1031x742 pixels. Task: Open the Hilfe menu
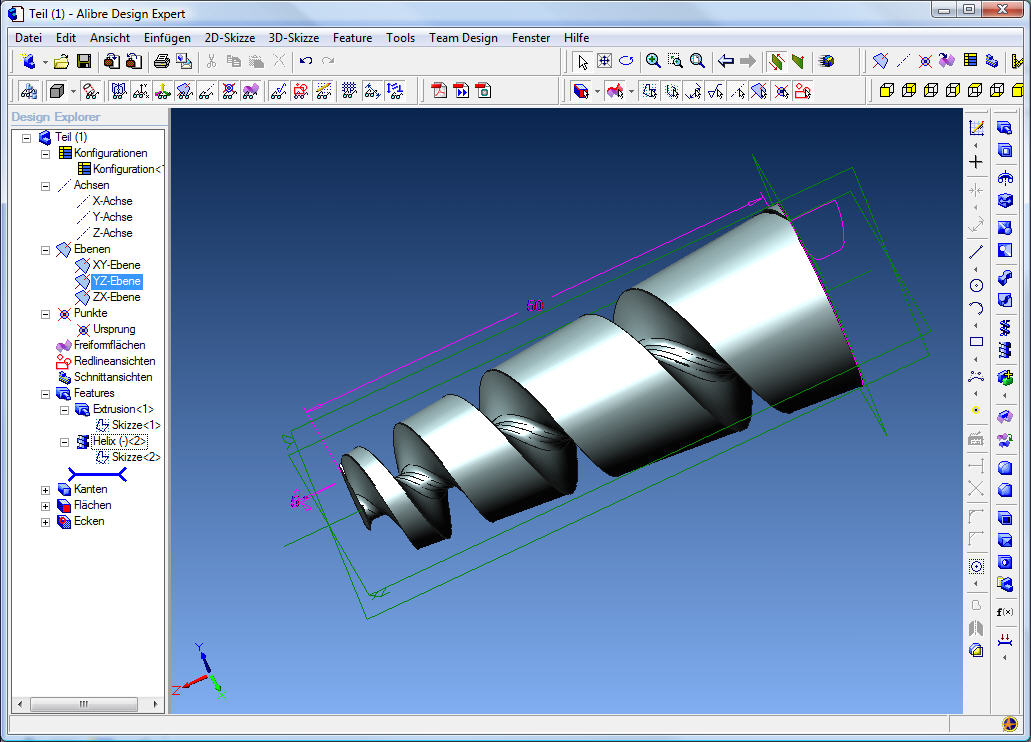[576, 37]
